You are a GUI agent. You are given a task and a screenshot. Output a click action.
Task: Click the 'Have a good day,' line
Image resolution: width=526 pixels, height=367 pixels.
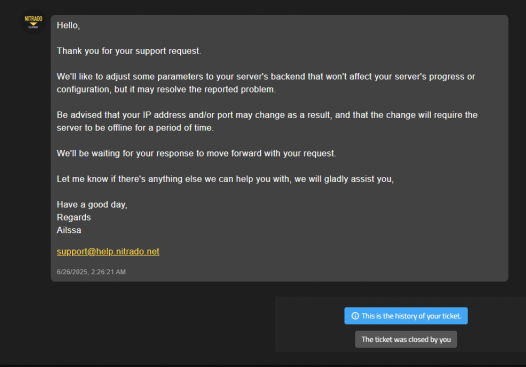[92, 205]
